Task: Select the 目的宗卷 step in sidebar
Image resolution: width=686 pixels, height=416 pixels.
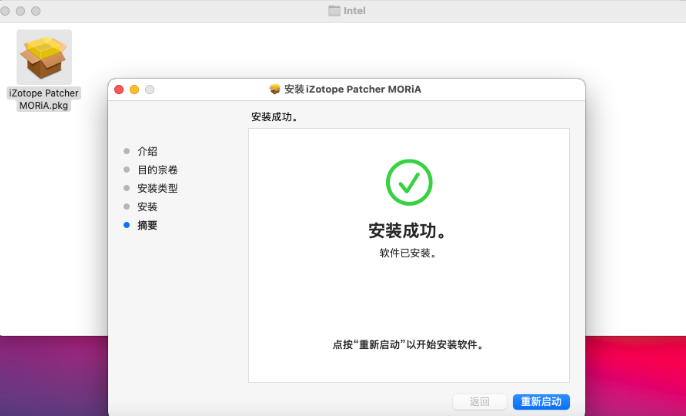Action: [158, 170]
